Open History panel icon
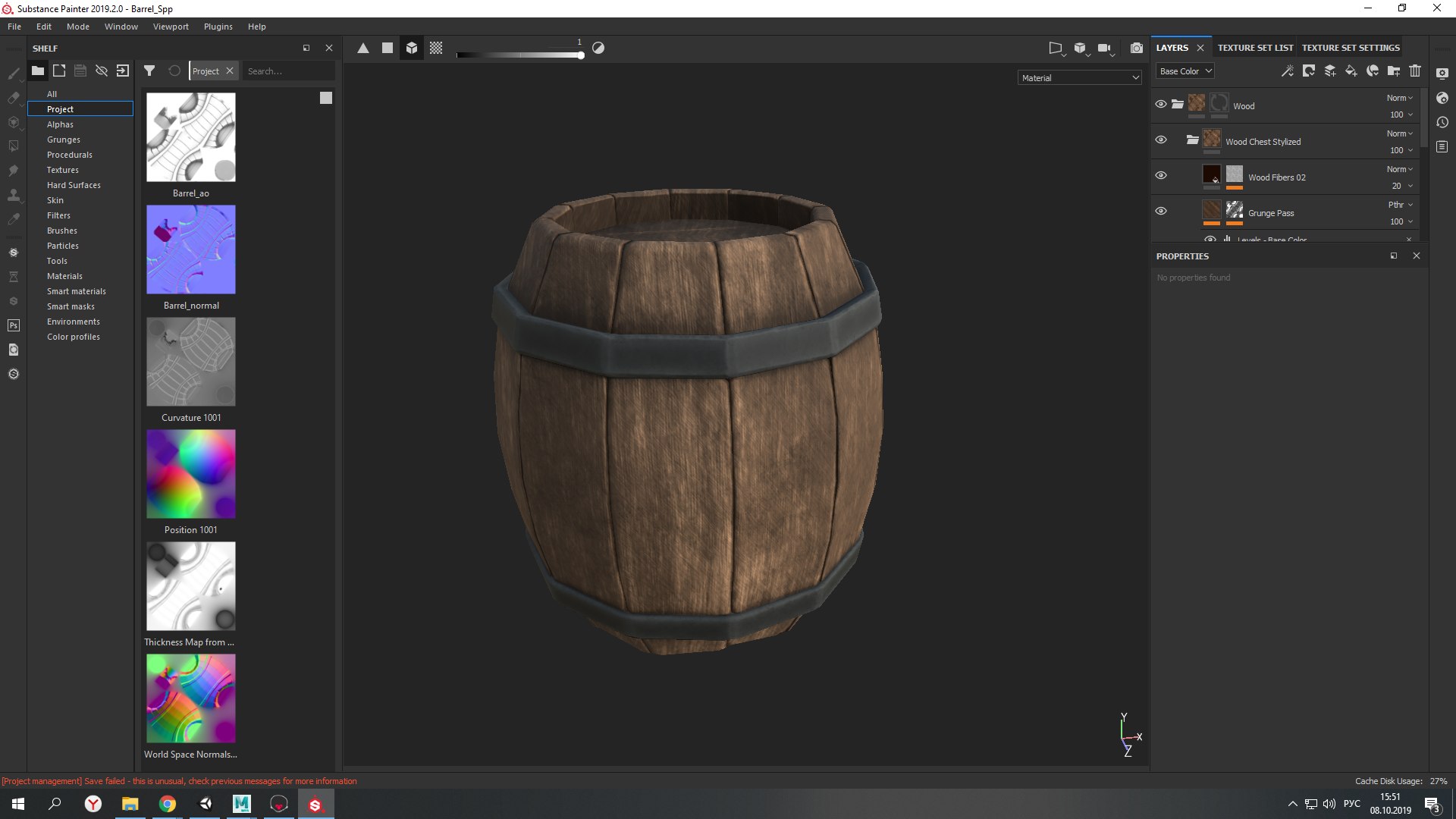The width and height of the screenshot is (1456, 819). (1442, 122)
